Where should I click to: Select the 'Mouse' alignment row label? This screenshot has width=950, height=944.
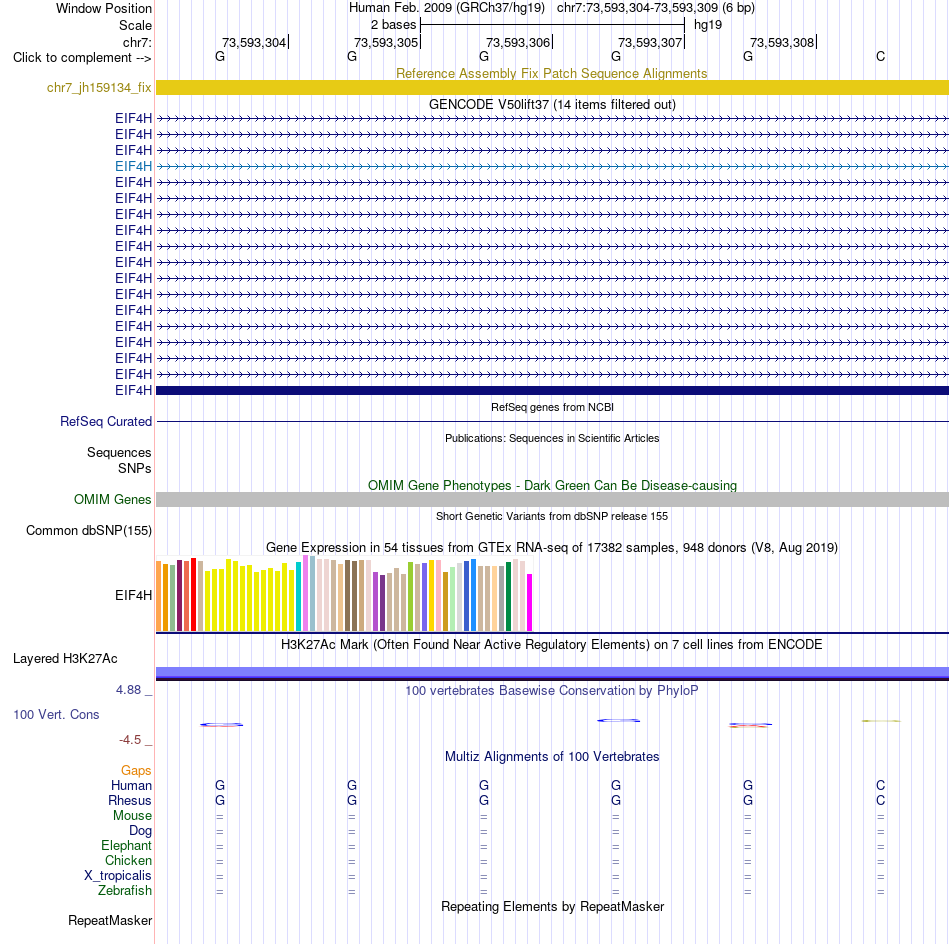[132, 816]
